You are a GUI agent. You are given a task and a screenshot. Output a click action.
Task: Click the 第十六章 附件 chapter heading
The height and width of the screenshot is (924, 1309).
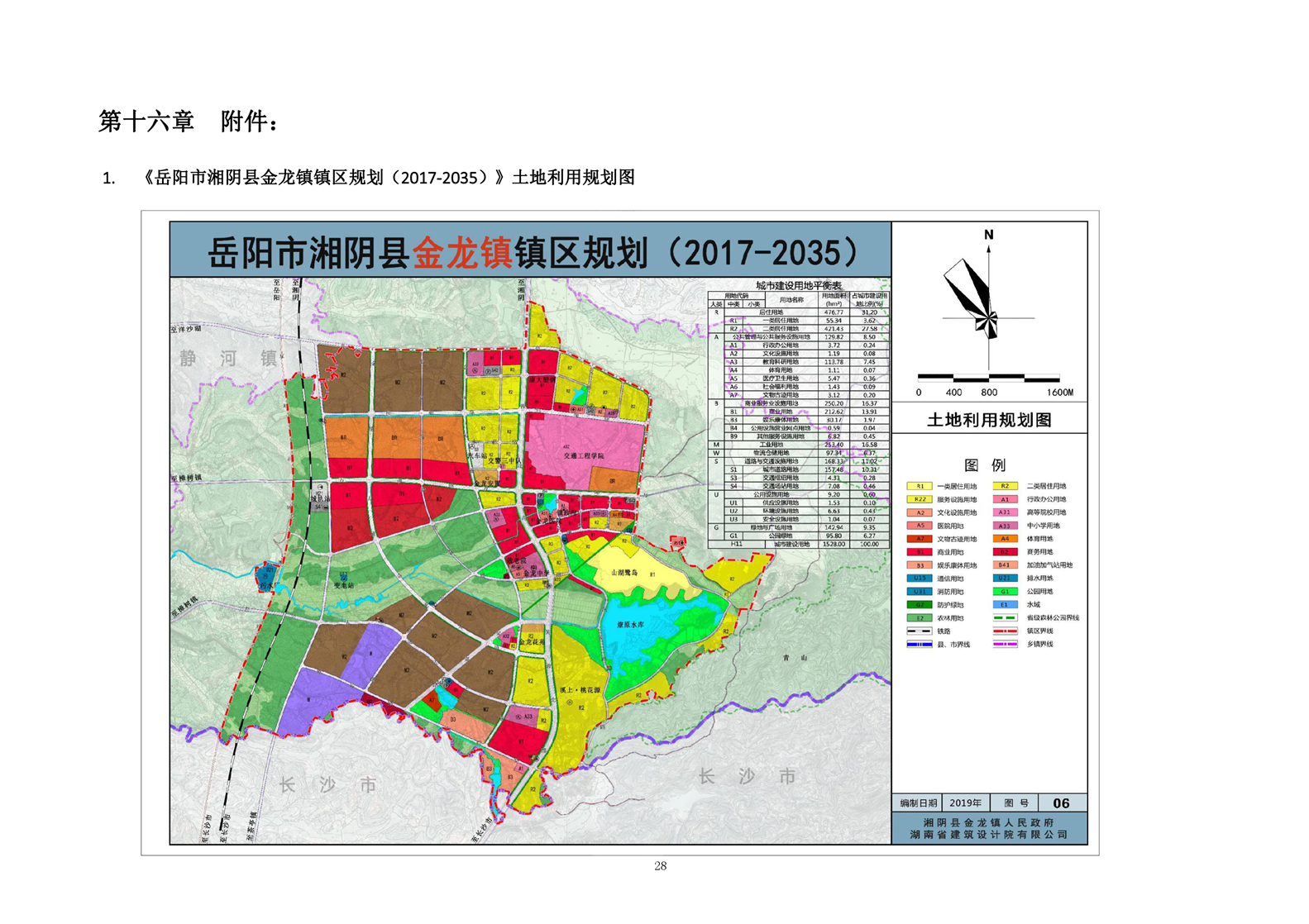click(x=189, y=121)
